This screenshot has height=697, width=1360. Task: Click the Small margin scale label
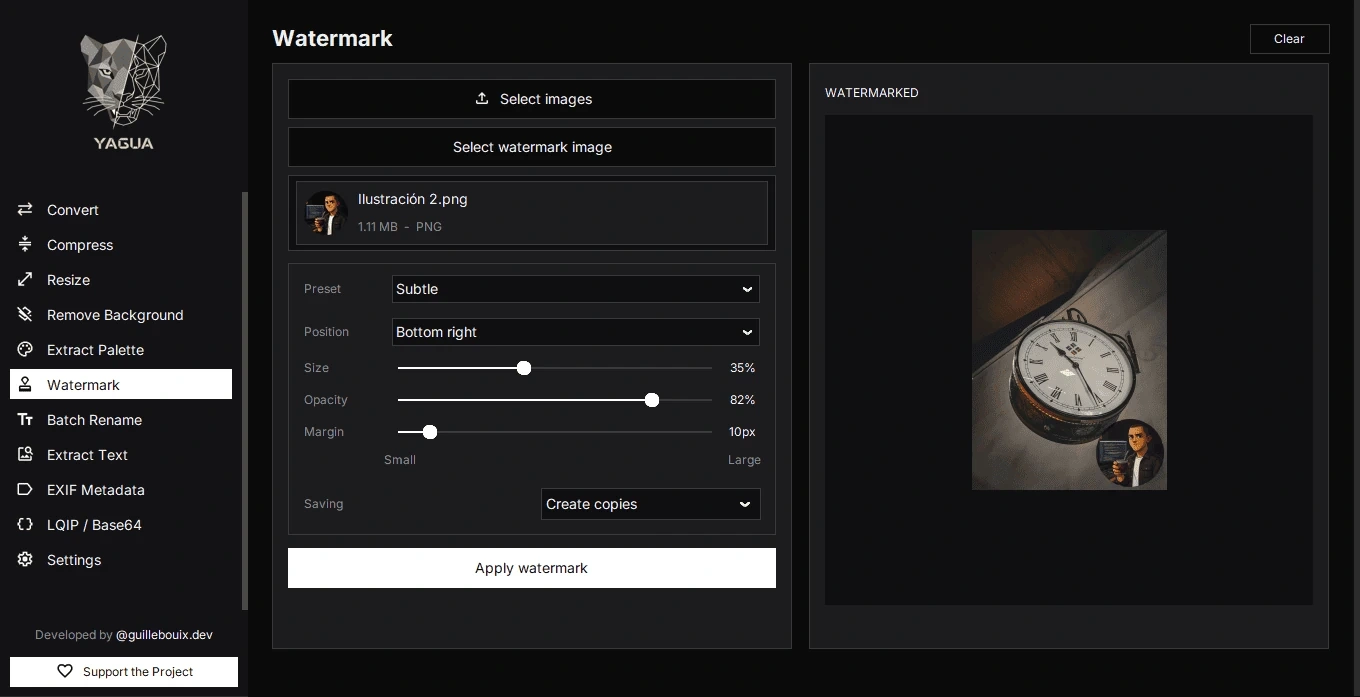[x=400, y=460]
